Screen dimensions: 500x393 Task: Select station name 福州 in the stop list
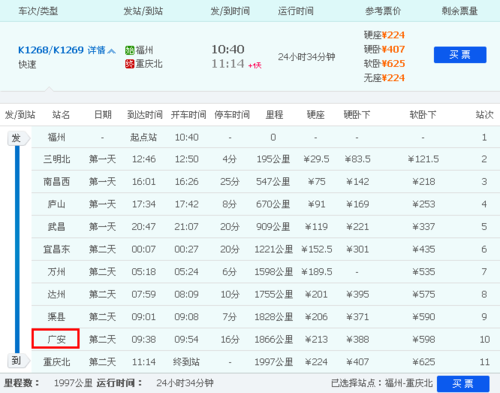[x=56, y=137]
